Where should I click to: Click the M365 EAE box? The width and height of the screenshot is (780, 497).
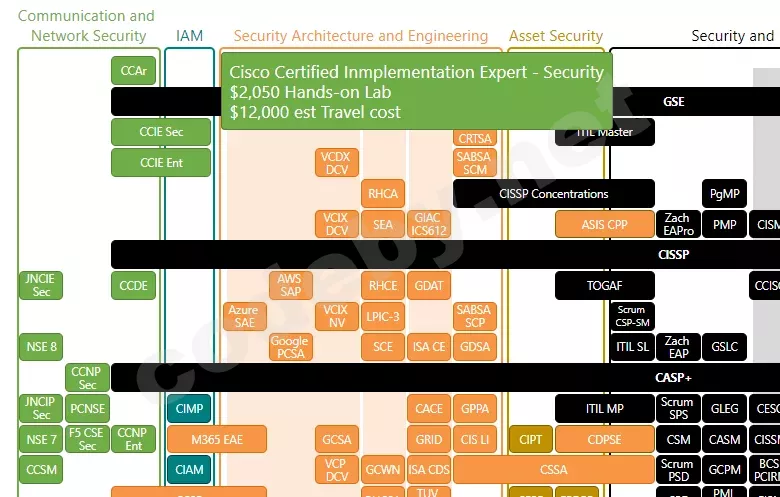click(x=217, y=439)
